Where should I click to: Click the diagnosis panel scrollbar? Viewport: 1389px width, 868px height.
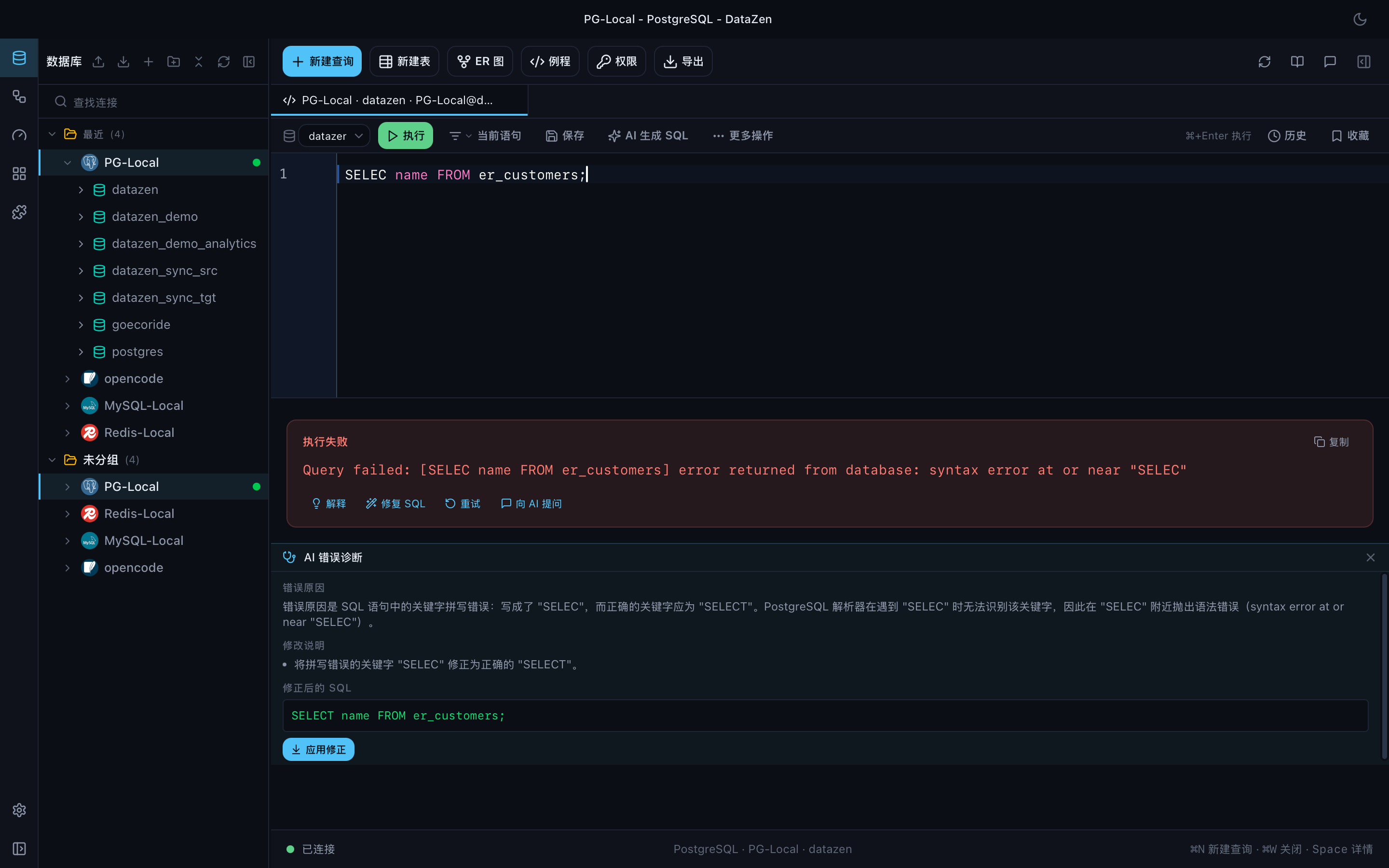[1384, 666]
